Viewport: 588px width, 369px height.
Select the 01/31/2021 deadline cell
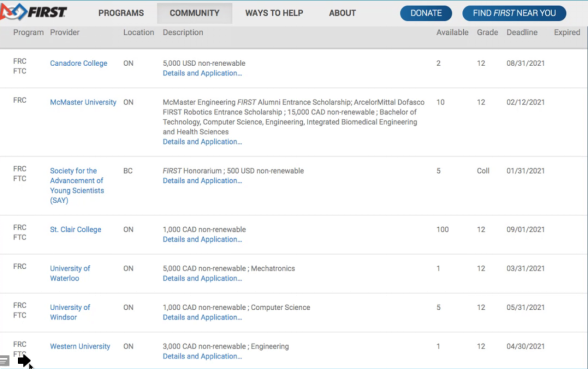coord(525,171)
